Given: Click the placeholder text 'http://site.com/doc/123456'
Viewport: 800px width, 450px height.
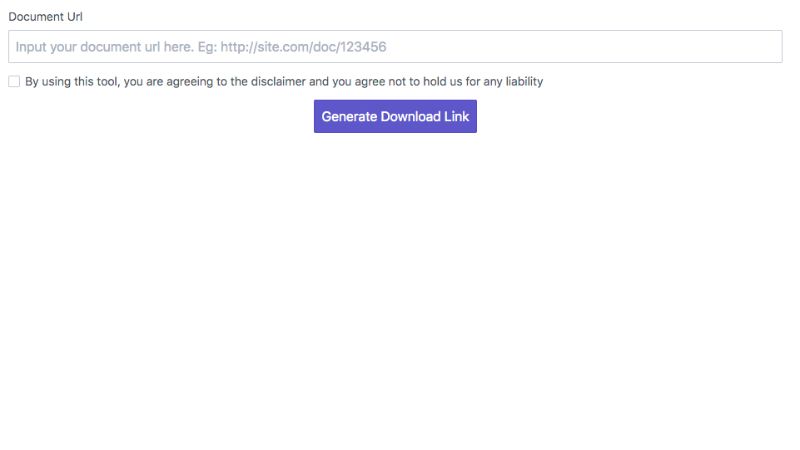Looking at the screenshot, I should point(303,47).
